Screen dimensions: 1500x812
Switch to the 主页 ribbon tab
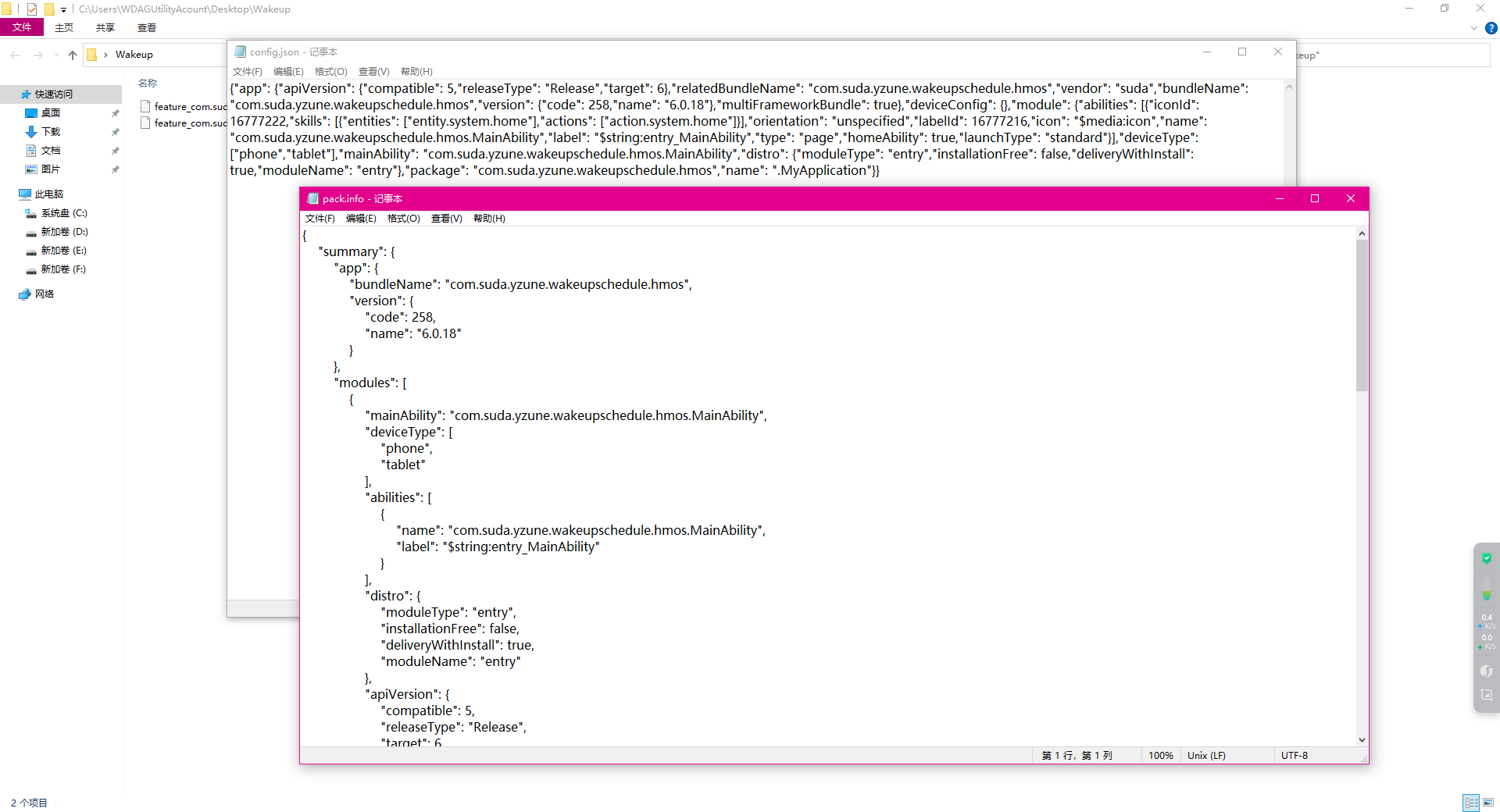click(64, 27)
